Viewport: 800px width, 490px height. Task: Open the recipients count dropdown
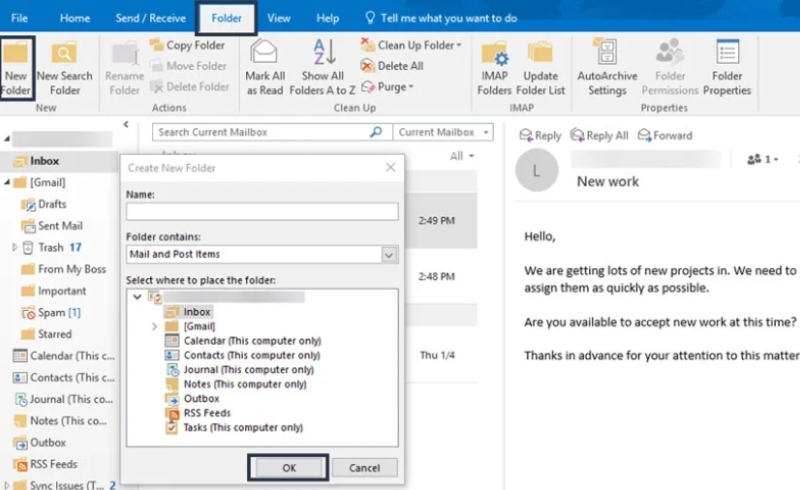763,159
